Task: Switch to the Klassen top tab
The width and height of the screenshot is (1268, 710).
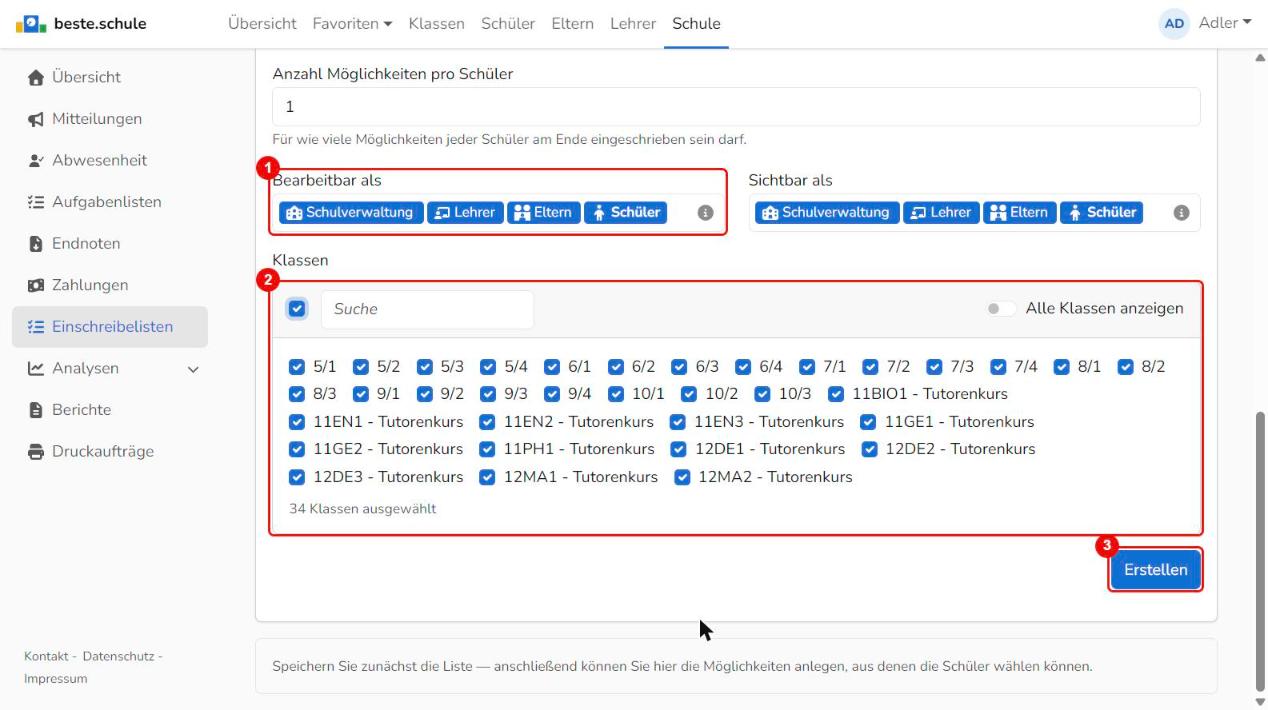Action: pos(436,23)
